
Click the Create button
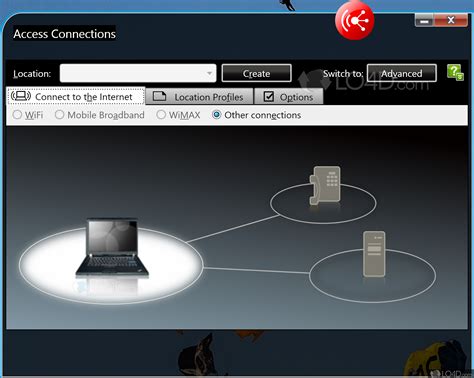coord(256,73)
